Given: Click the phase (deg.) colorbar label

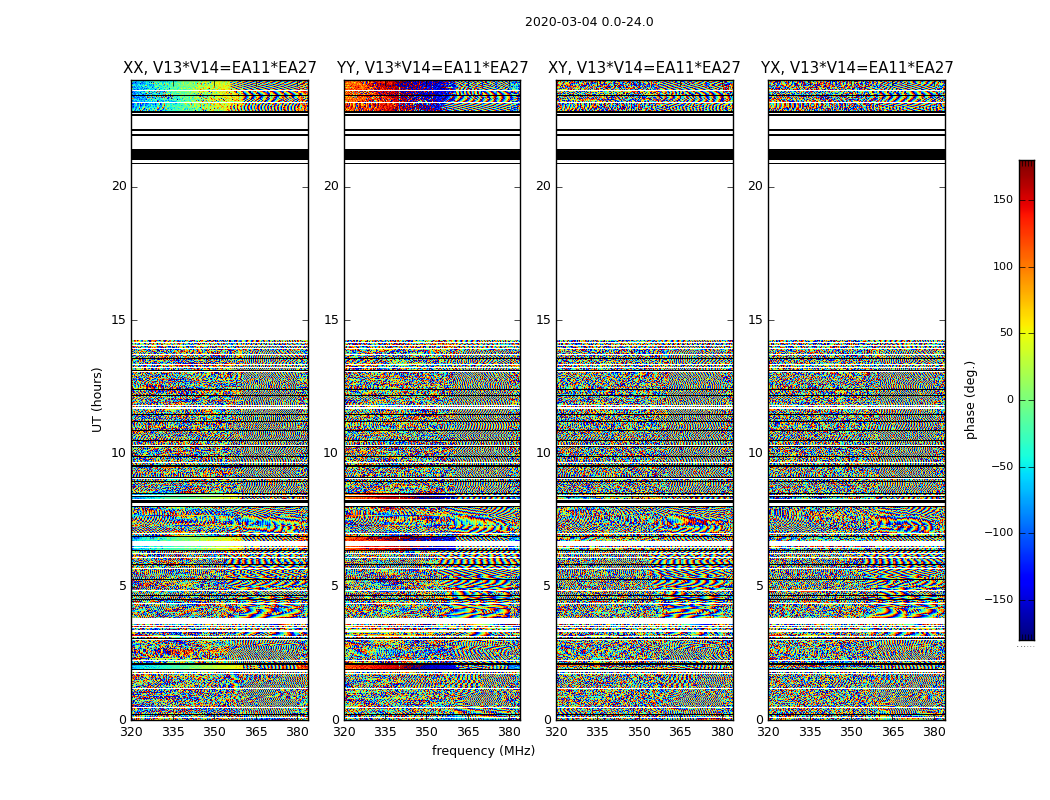Looking at the screenshot, I should 970,400.
